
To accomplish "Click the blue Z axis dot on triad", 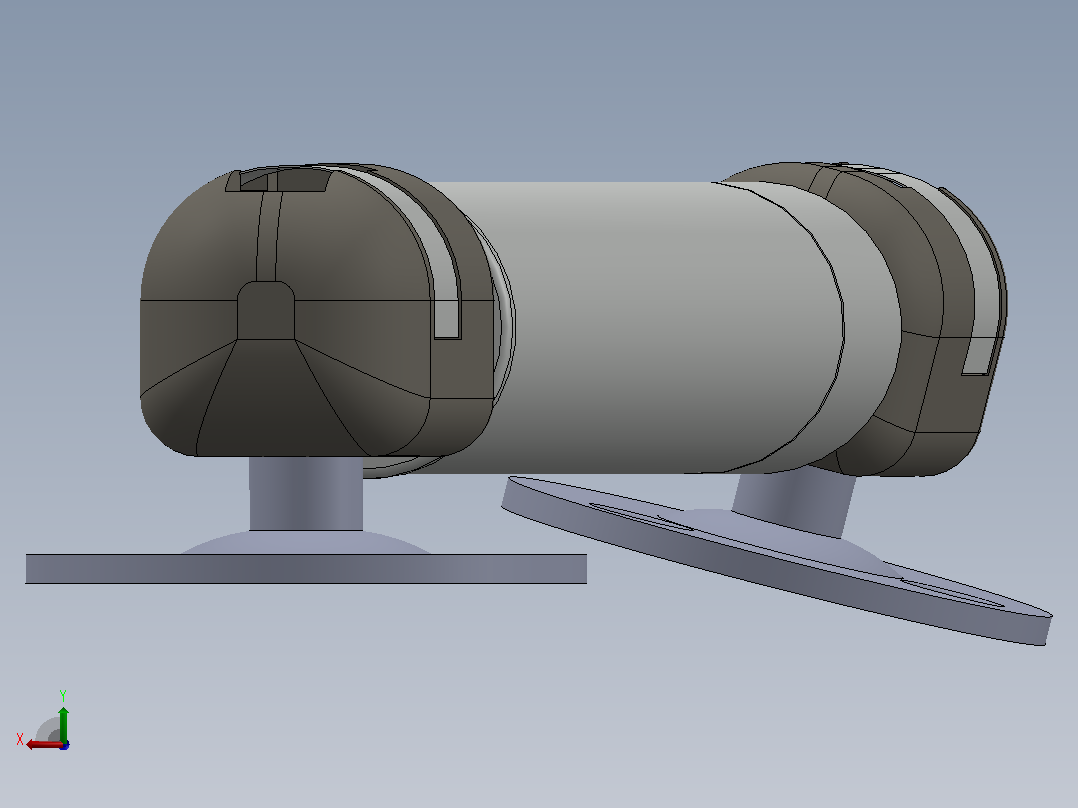I will pos(65,745).
